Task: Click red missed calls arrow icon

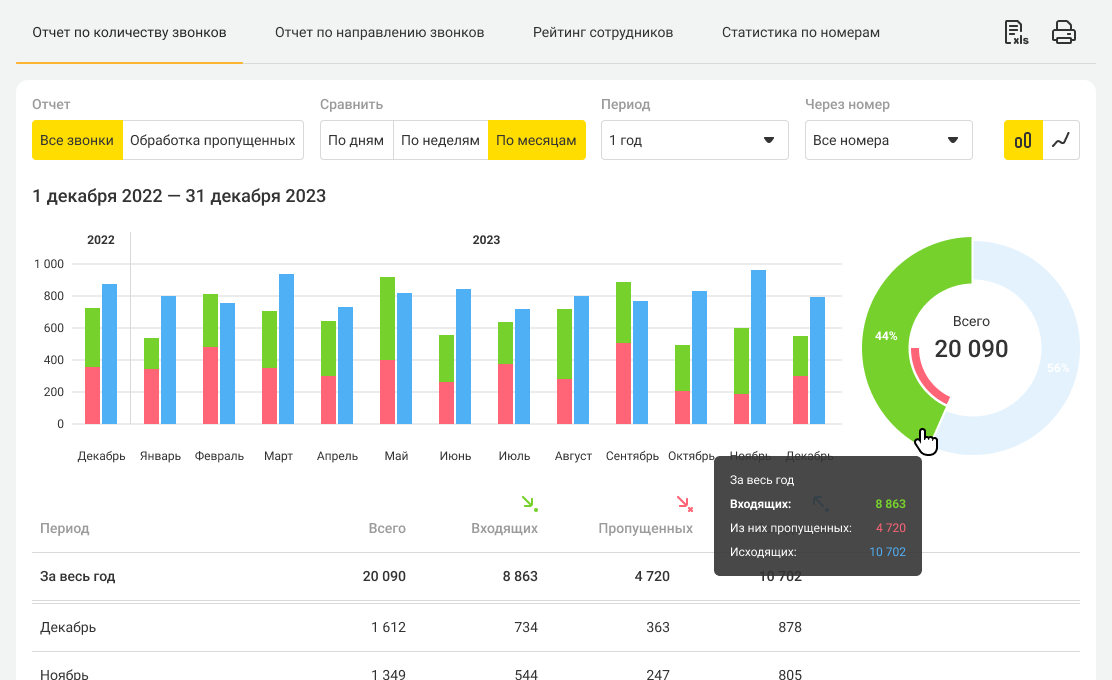Action: pyautogui.click(x=684, y=503)
